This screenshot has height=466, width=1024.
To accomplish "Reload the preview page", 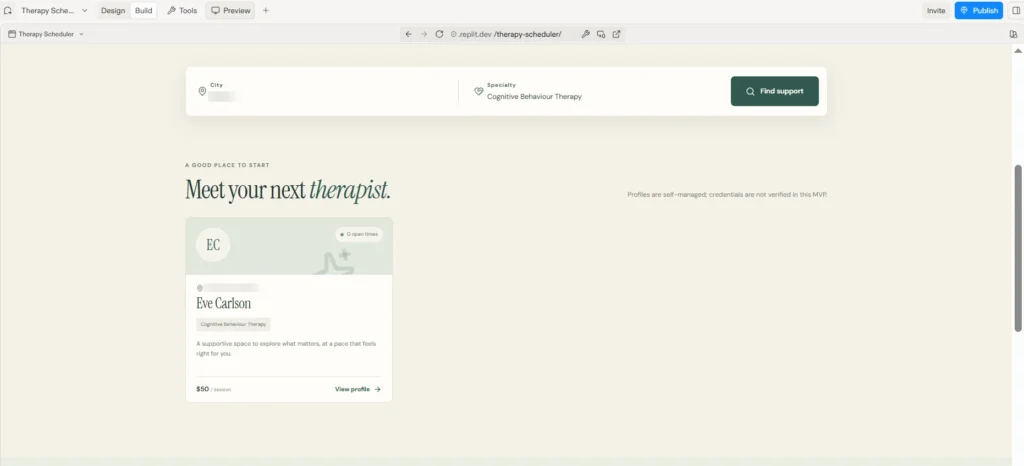I will coord(440,34).
